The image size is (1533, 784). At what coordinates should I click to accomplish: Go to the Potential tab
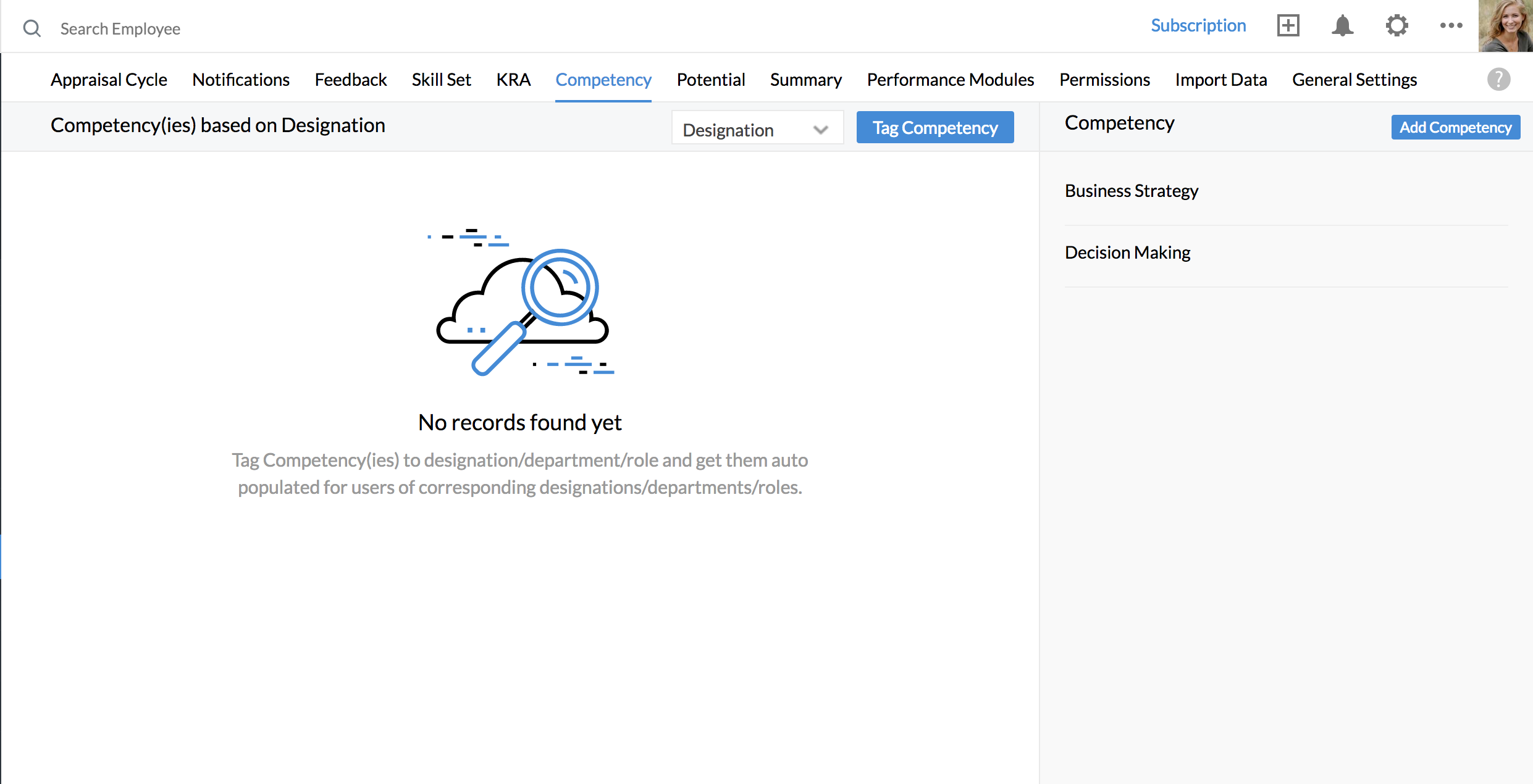[x=710, y=80]
